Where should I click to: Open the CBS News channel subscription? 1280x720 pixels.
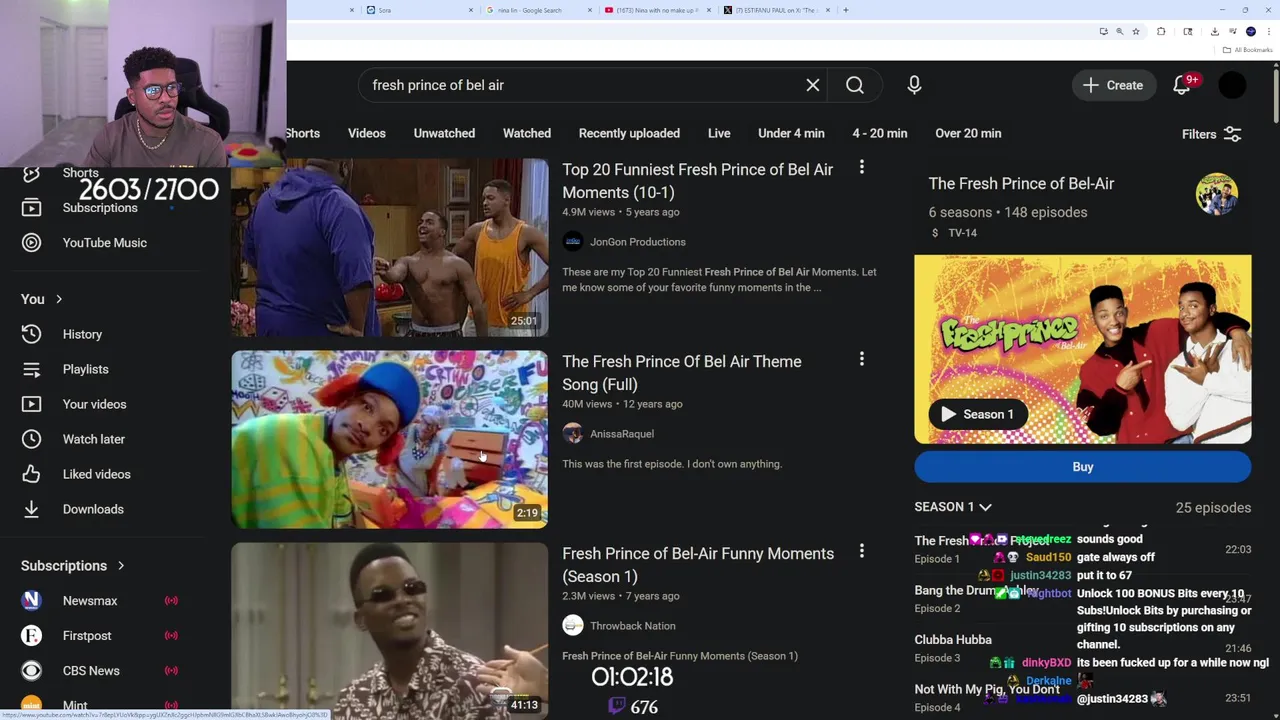pos(91,671)
